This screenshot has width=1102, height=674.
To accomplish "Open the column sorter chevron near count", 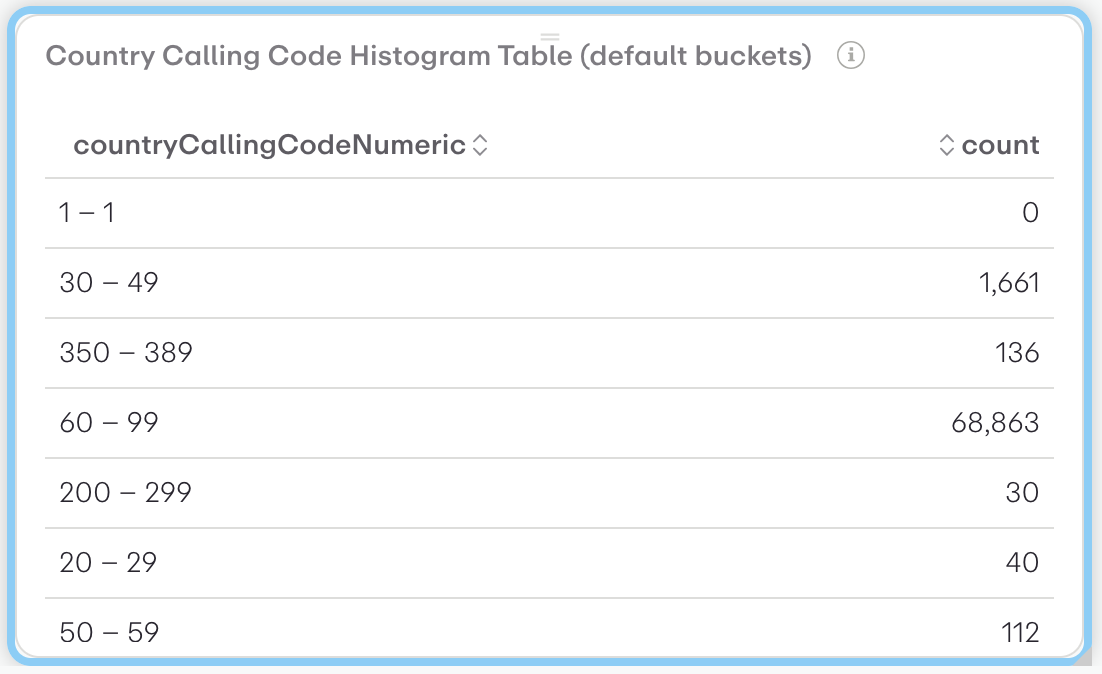I will [x=947, y=145].
